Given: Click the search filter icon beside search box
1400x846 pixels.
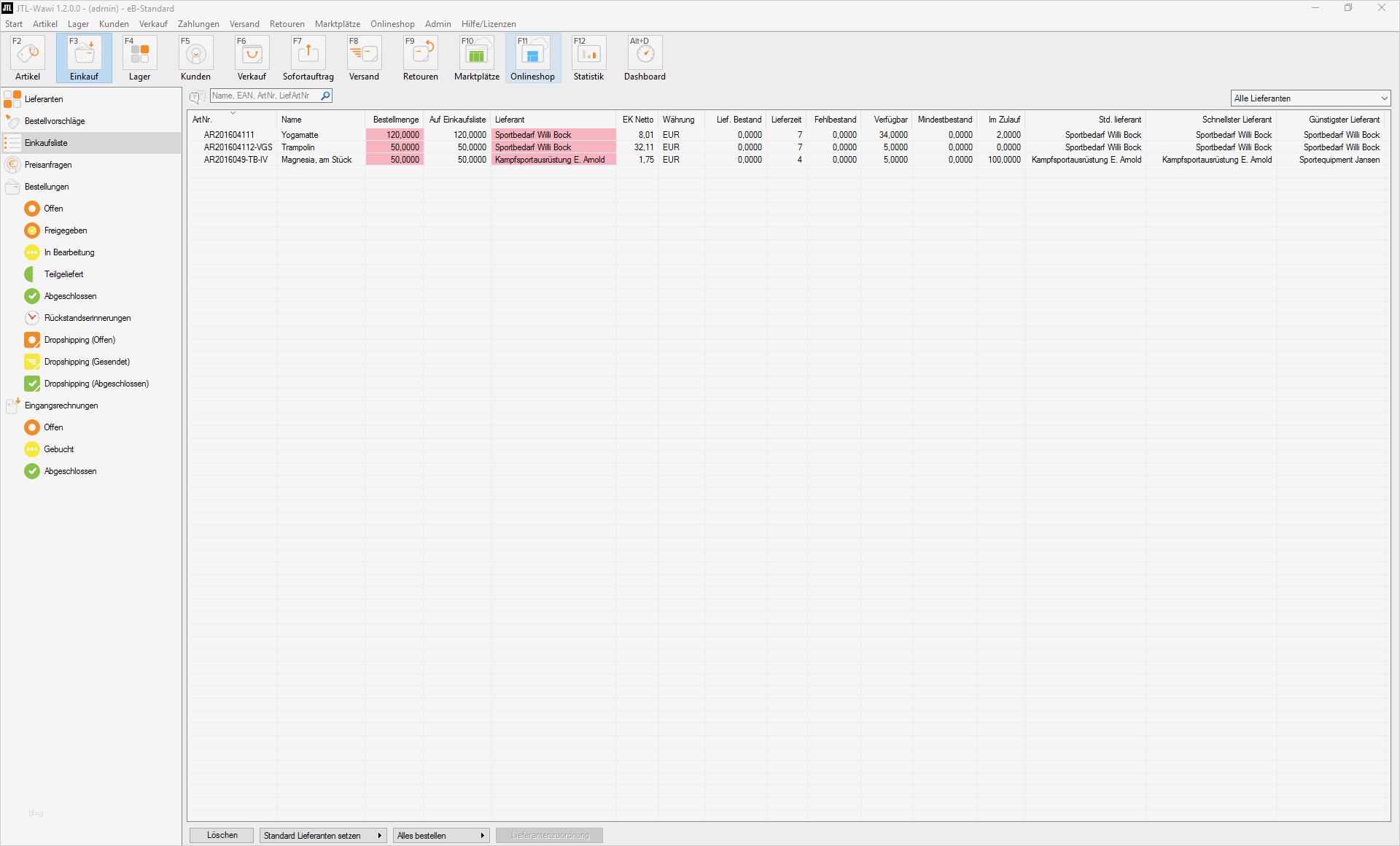Looking at the screenshot, I should click(196, 97).
